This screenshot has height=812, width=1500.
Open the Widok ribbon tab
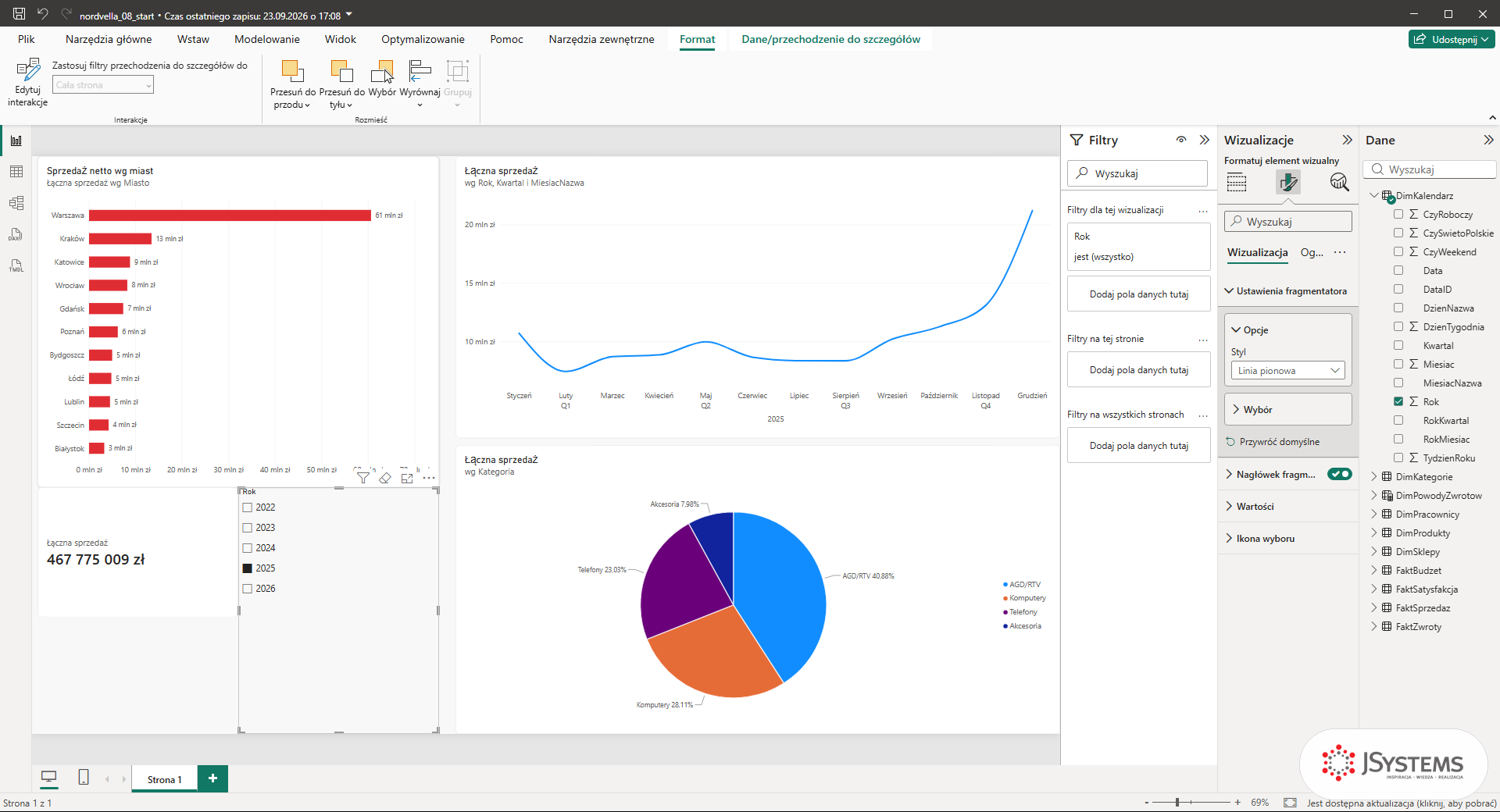coord(341,39)
